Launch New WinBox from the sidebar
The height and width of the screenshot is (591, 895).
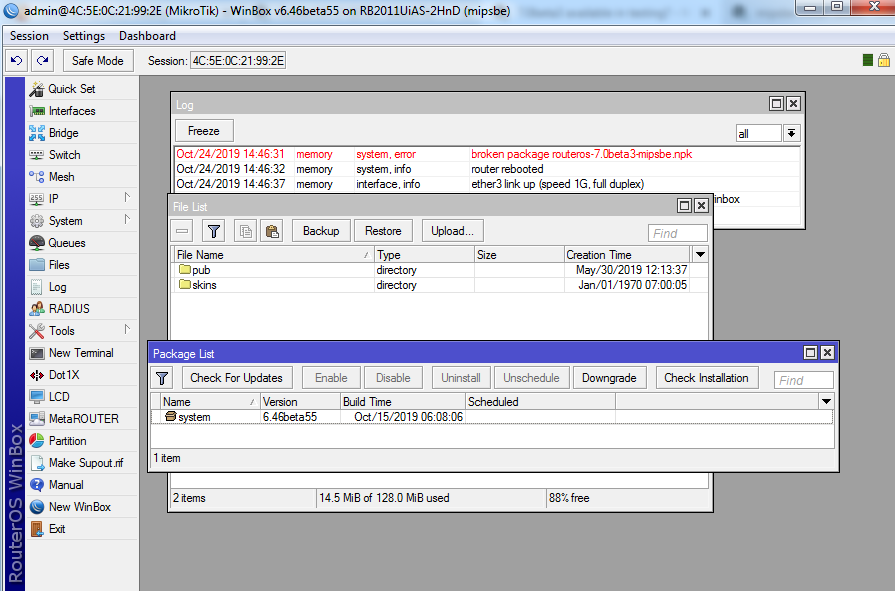[83, 506]
